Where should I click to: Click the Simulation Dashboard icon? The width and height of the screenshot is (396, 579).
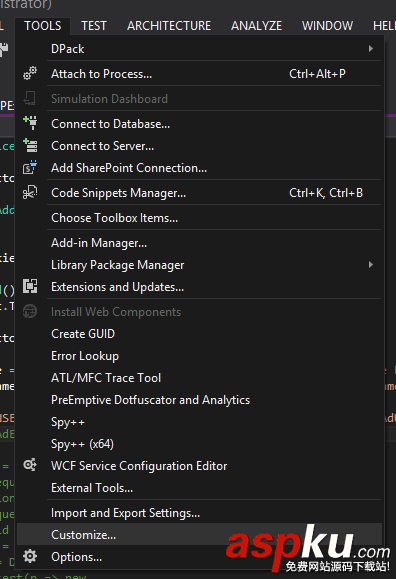click(x=30, y=99)
